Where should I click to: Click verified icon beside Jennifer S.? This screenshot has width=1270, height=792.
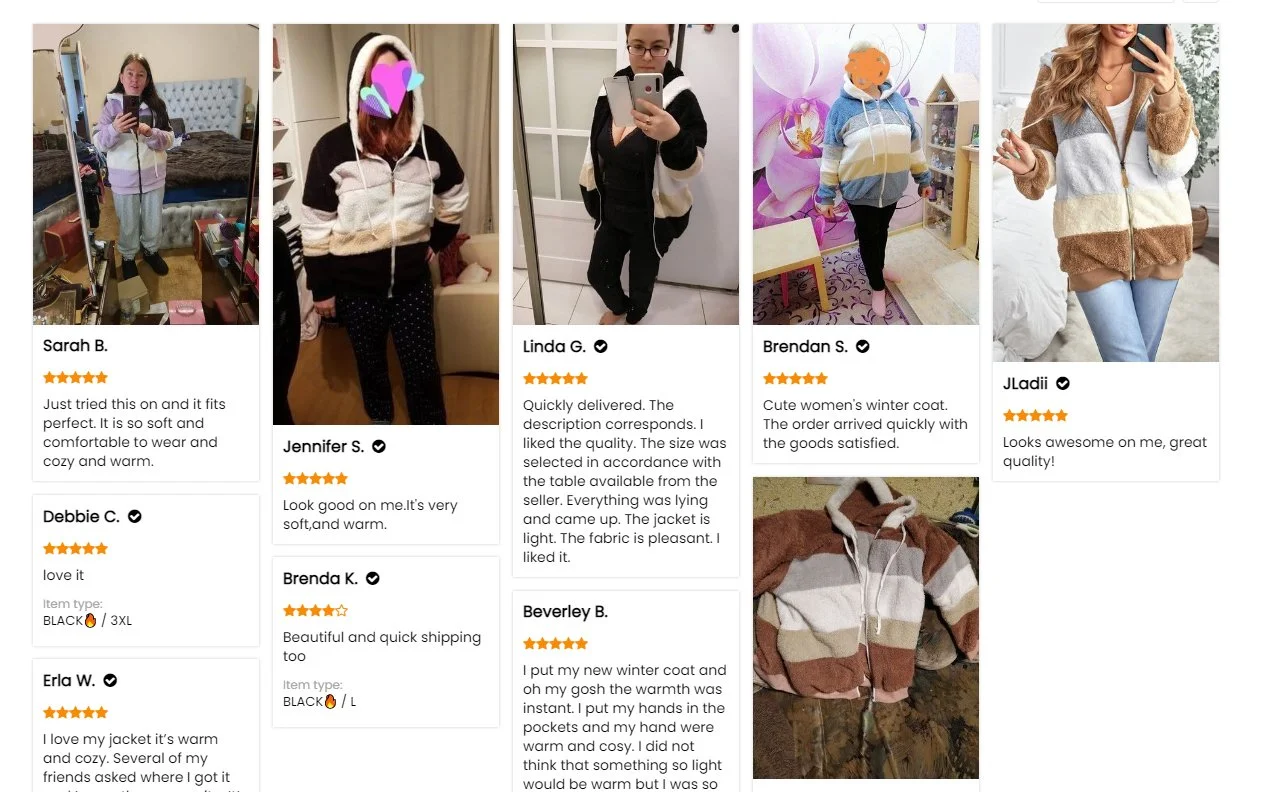pos(379,446)
